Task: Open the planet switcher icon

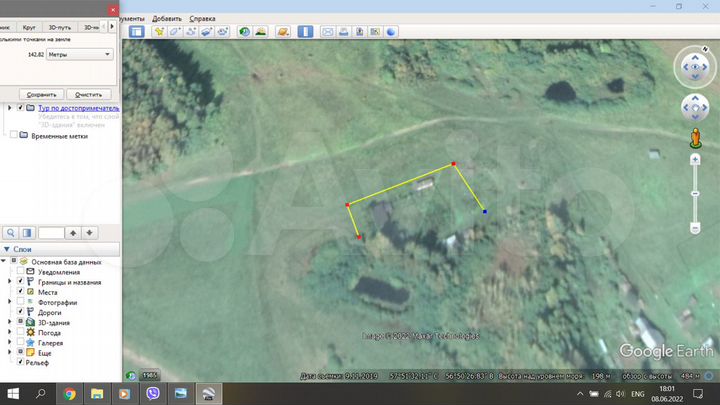Action: pos(283,32)
